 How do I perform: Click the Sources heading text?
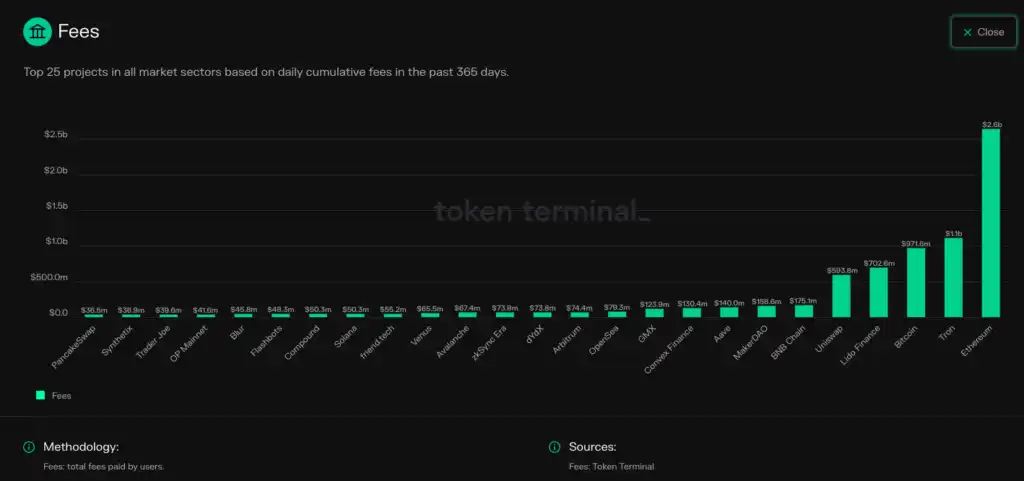coord(592,447)
